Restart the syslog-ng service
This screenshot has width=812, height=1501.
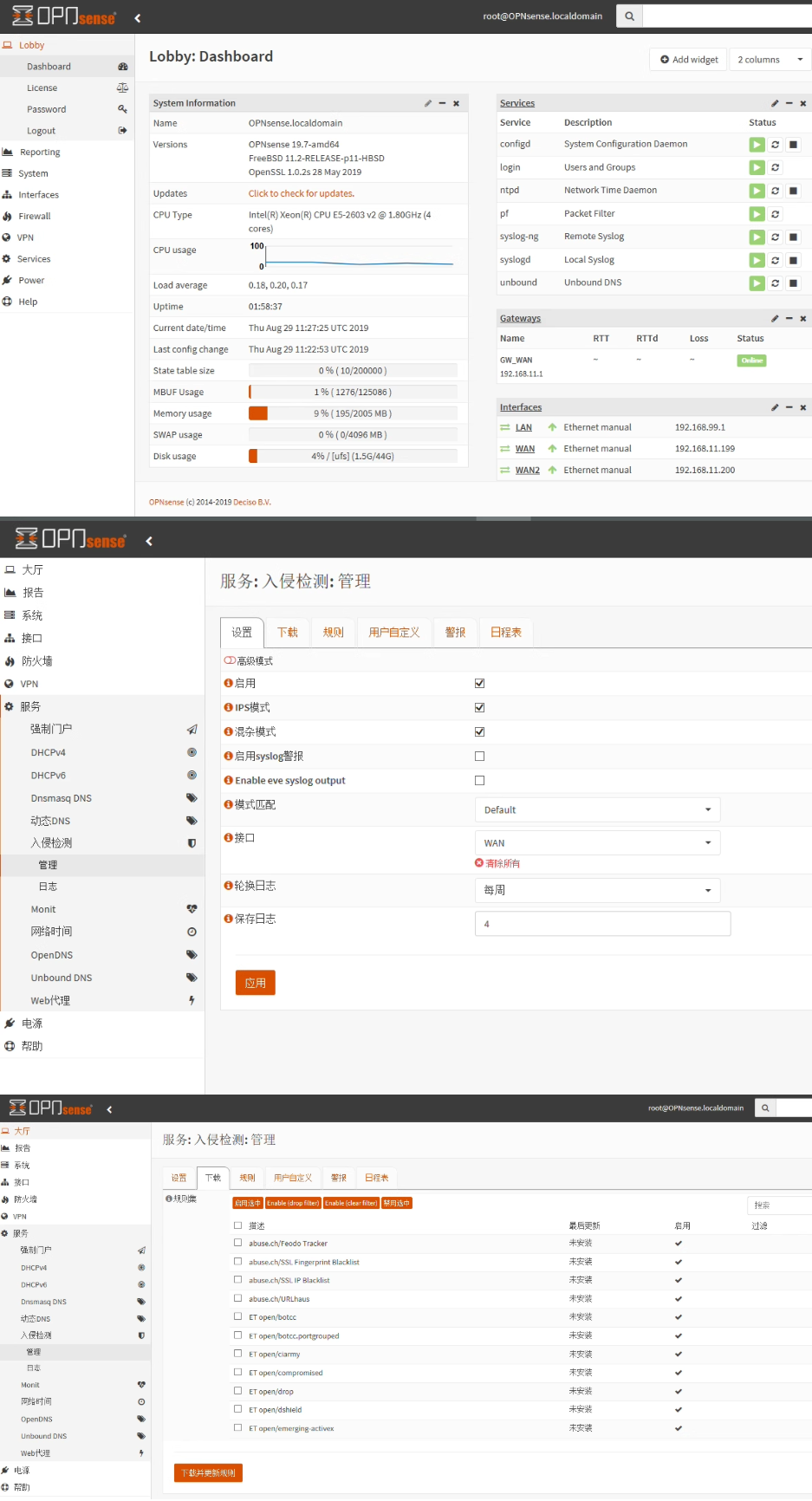click(775, 237)
